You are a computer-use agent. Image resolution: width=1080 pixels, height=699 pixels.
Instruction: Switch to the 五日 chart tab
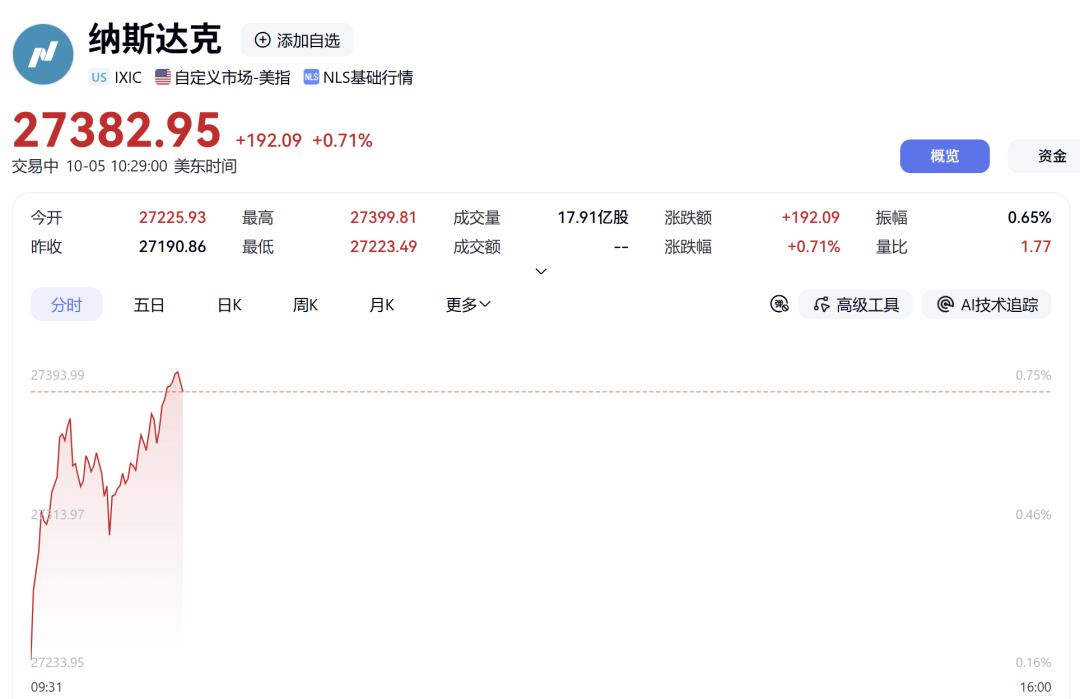(x=149, y=304)
